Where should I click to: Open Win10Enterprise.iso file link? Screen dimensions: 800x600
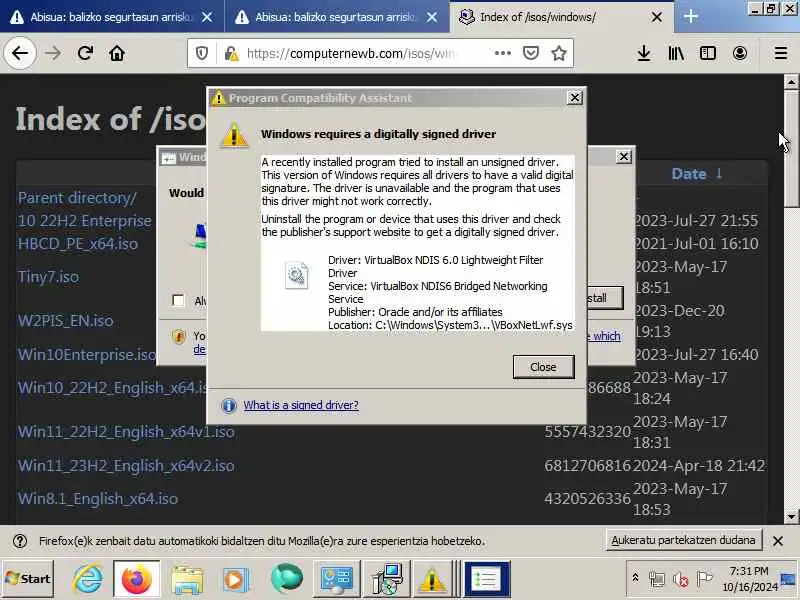tap(87, 354)
